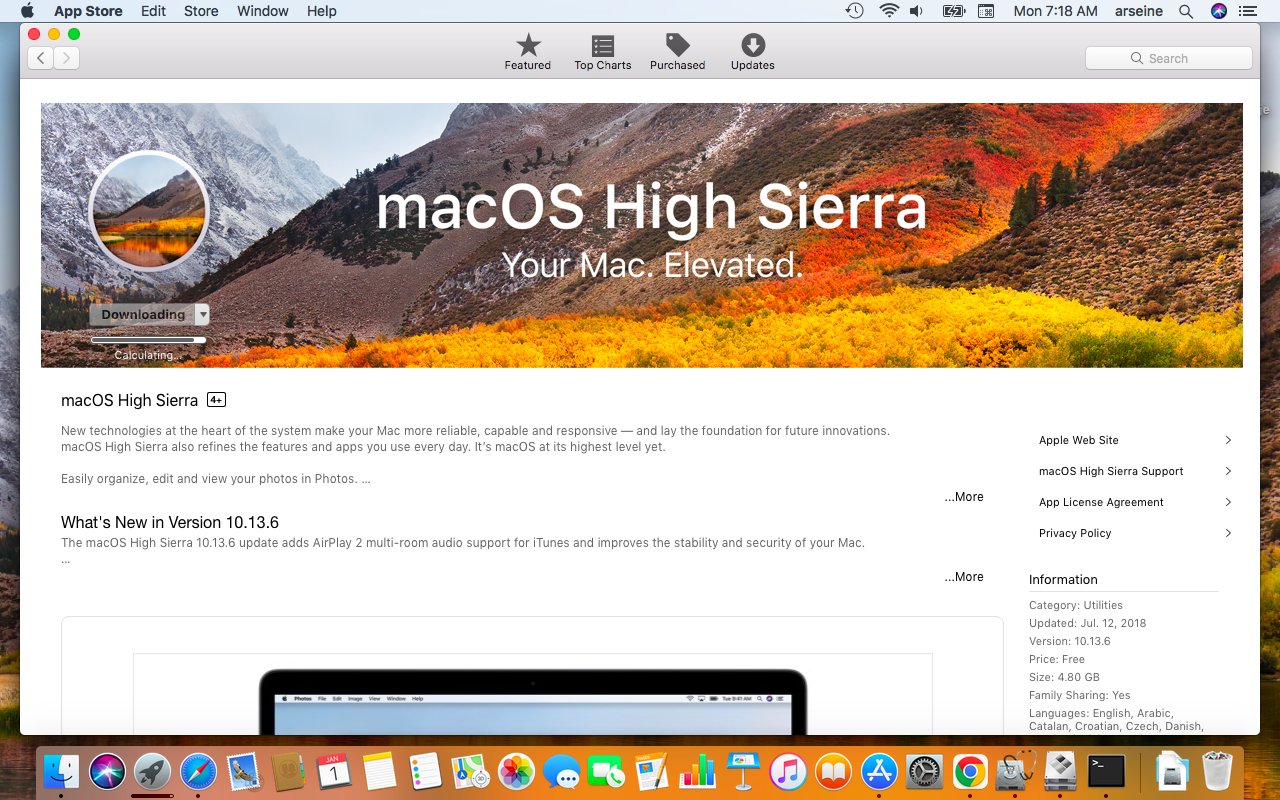Open Top Charts list icon

pyautogui.click(x=602, y=46)
